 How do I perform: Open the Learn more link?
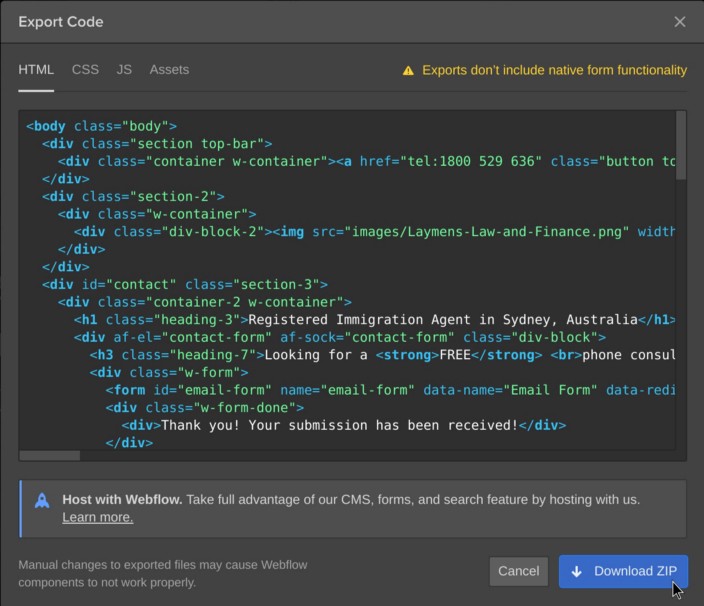97,517
